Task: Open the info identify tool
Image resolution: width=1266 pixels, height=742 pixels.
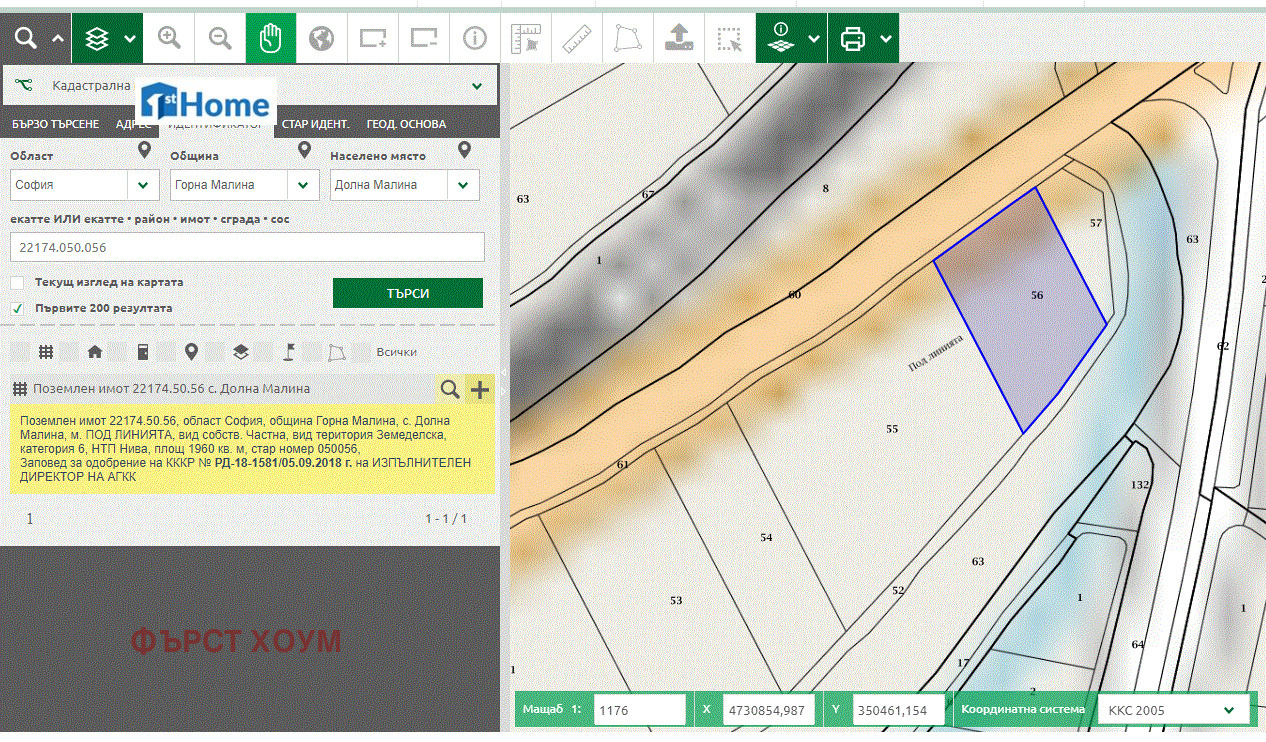Action: (x=474, y=39)
